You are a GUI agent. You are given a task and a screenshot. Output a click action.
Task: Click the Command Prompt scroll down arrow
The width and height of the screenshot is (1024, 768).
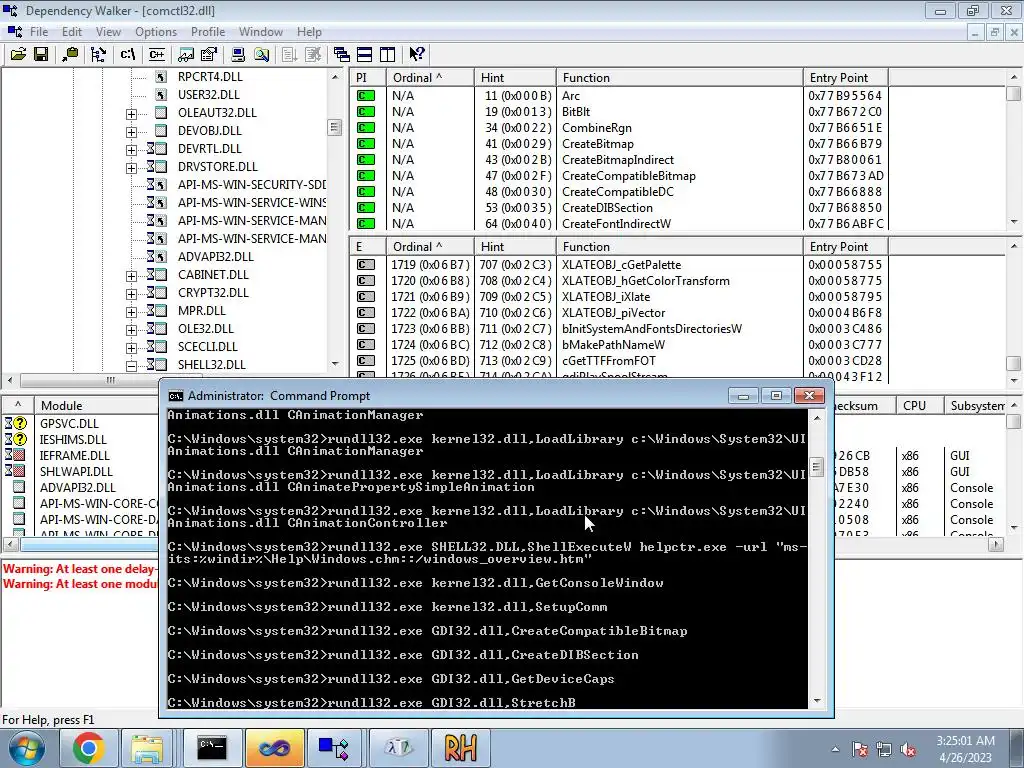click(816, 701)
